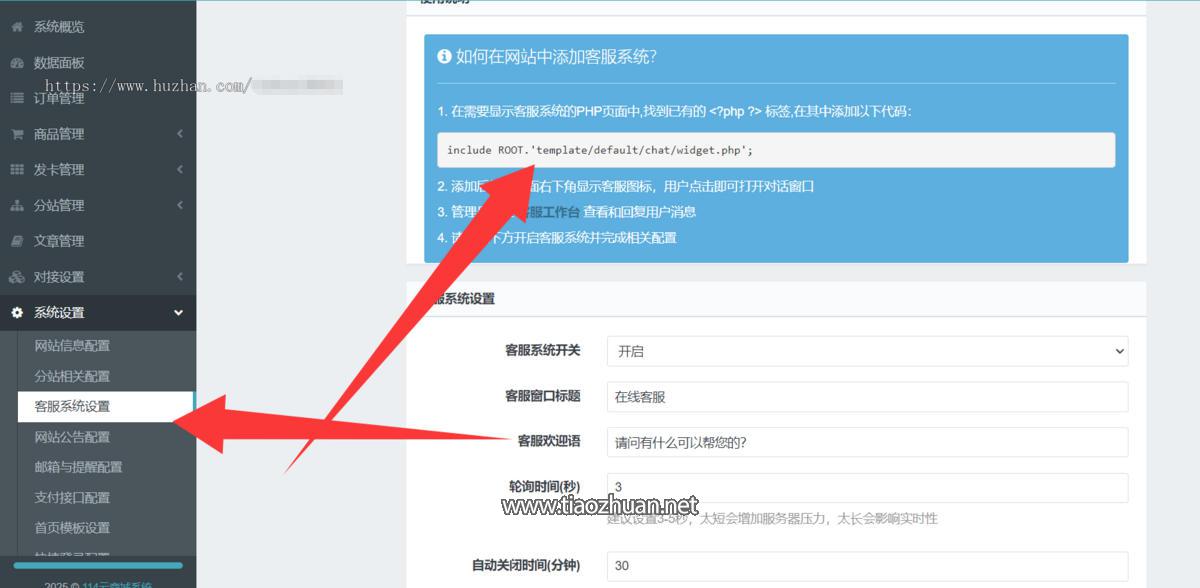Click the dashboard icon beside 数据面板
1200x588 pixels.
[17, 63]
